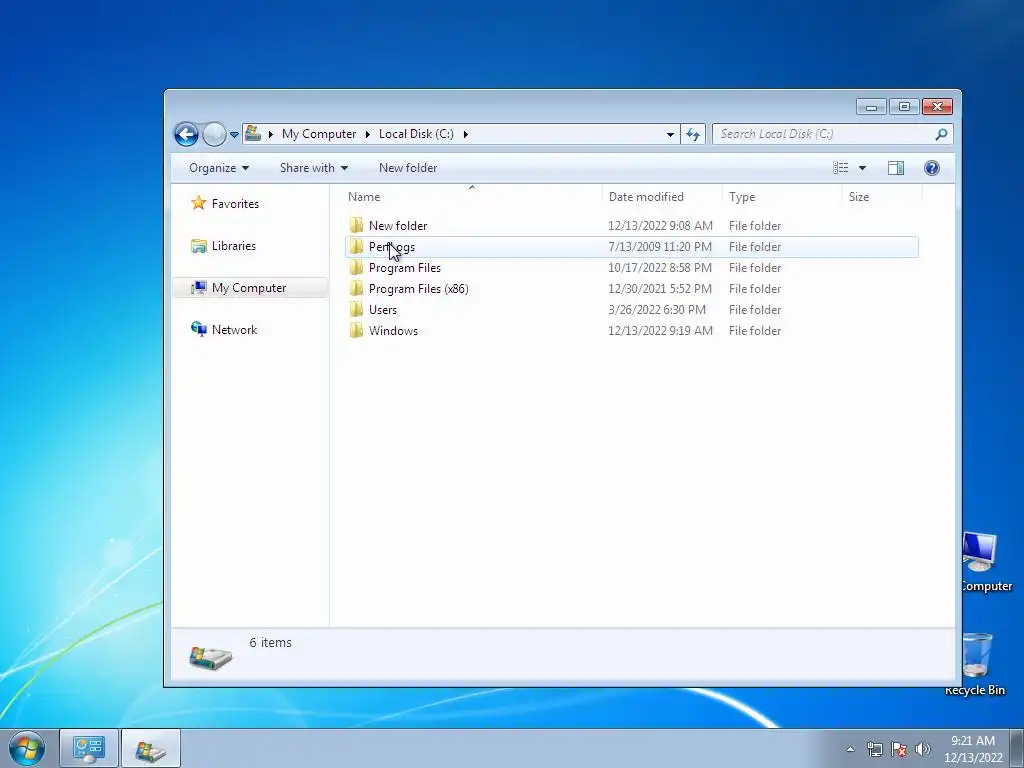Change your view icon button
The height and width of the screenshot is (768, 1024).
click(x=840, y=168)
